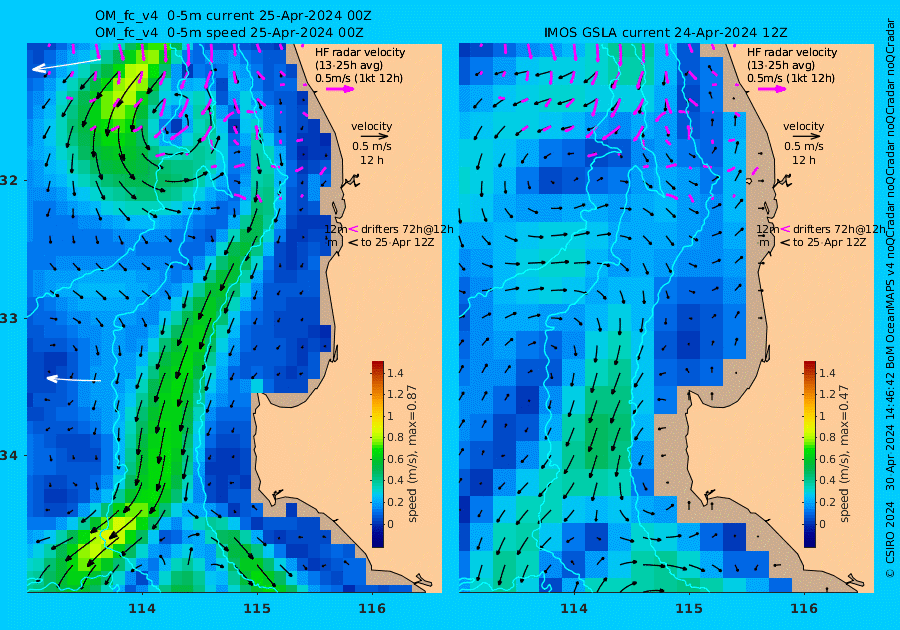The width and height of the screenshot is (900, 630).
Task: Click '(13-25h avg)' text in the OM_fc_v4 map
Action: [x=349, y=65]
